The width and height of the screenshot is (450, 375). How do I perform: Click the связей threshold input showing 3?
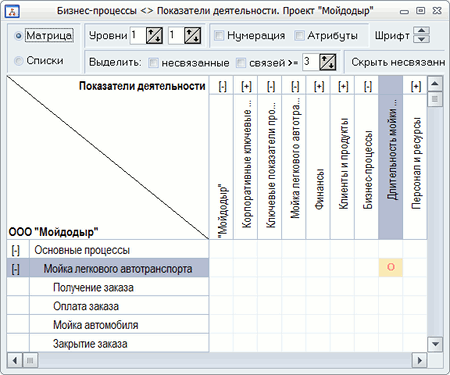coord(311,62)
